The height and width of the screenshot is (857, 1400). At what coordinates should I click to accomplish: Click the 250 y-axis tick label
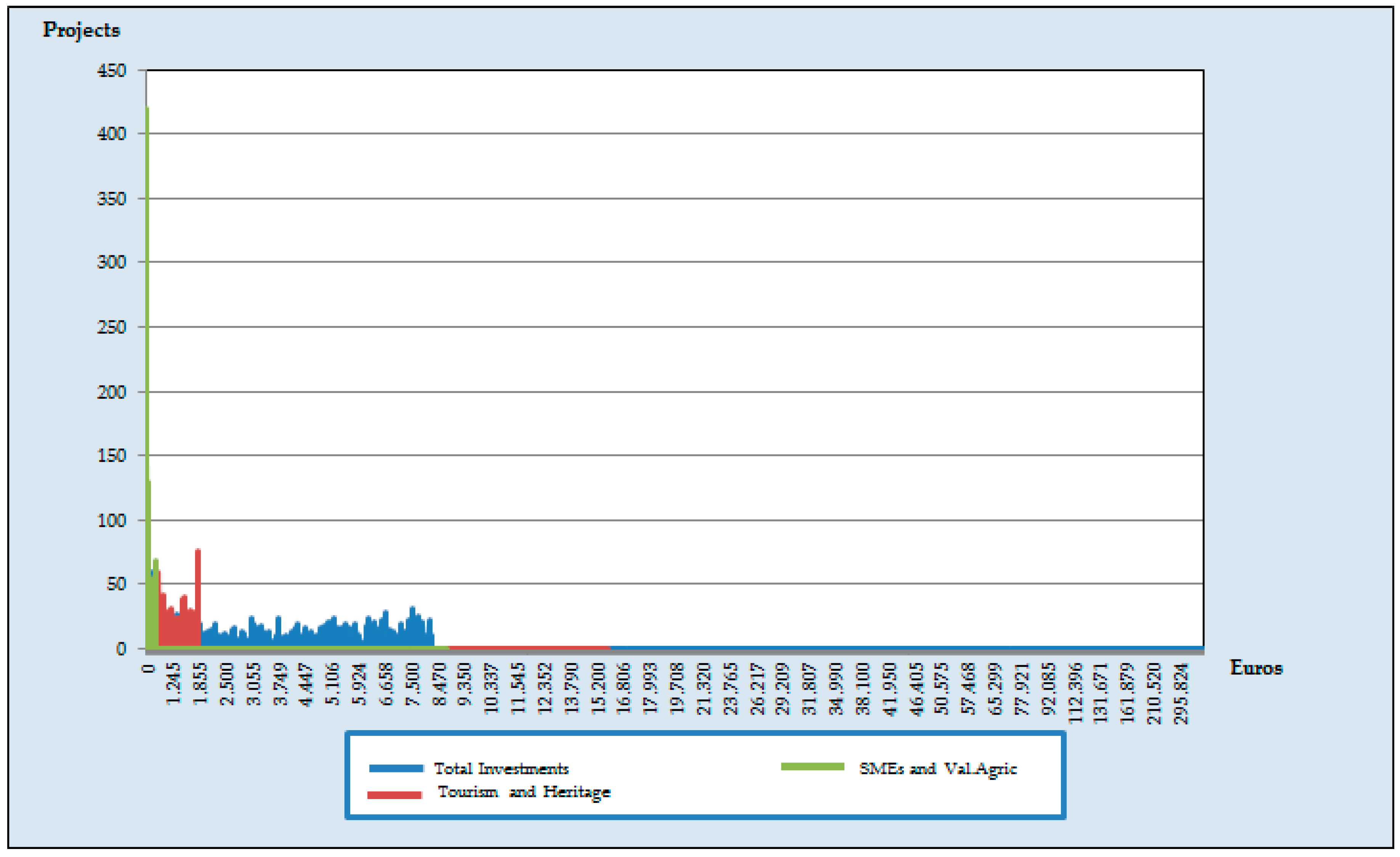click(x=111, y=327)
